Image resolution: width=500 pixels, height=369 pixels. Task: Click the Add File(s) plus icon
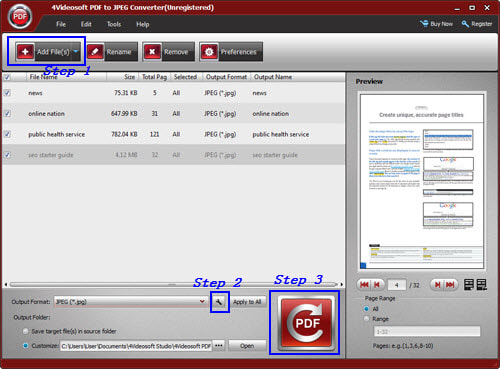(x=25, y=51)
